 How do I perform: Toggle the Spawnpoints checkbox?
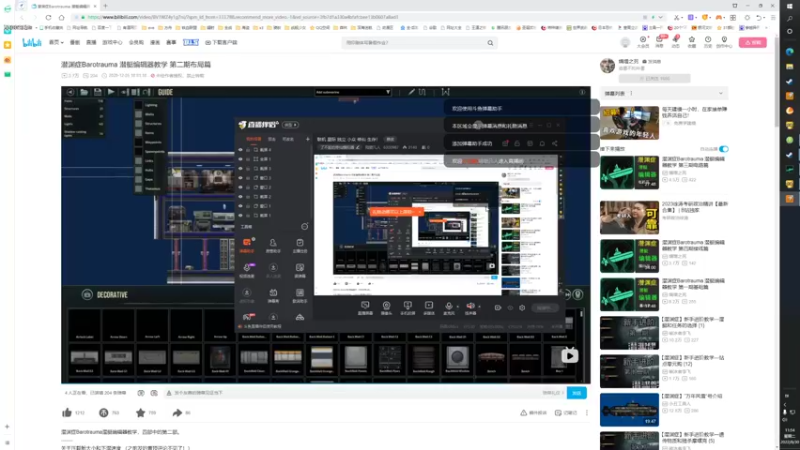tap(138, 152)
